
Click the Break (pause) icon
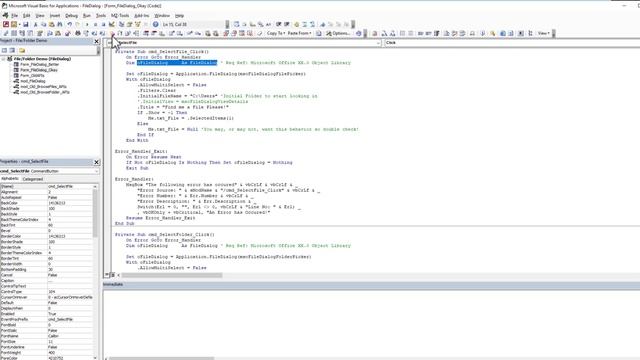point(95,24)
